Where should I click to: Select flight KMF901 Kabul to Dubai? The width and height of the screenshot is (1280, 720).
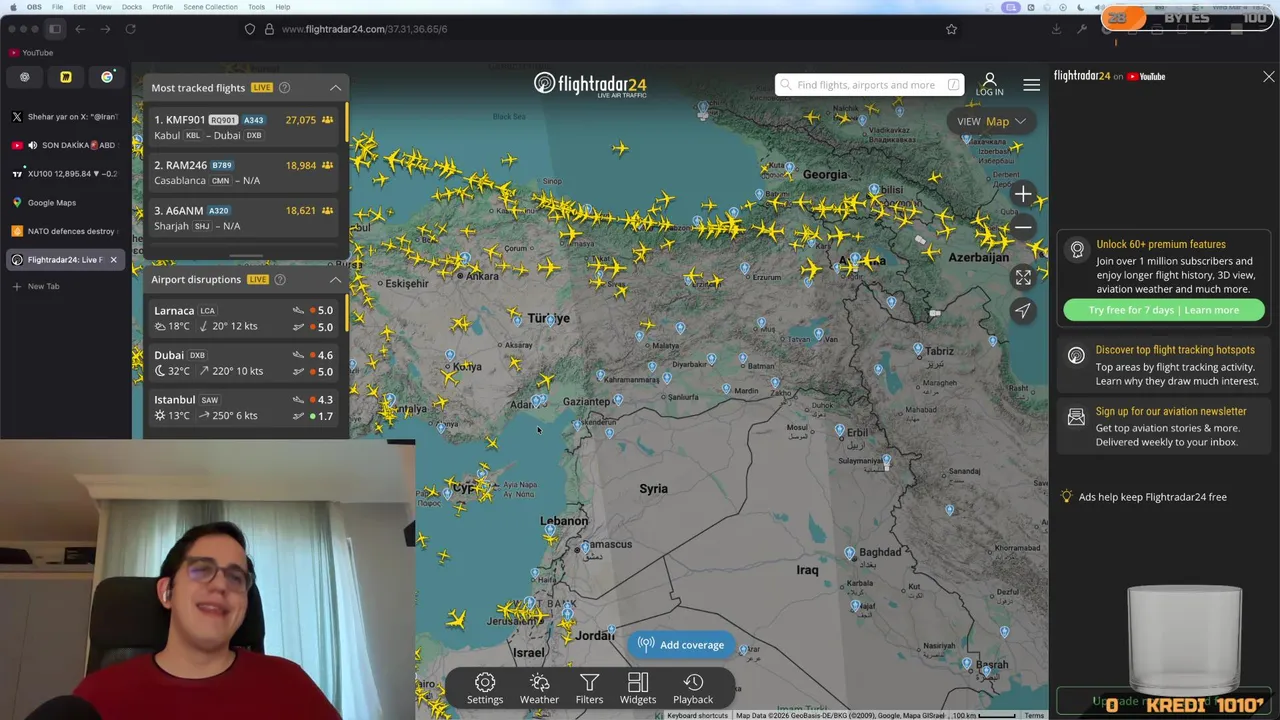(x=244, y=127)
